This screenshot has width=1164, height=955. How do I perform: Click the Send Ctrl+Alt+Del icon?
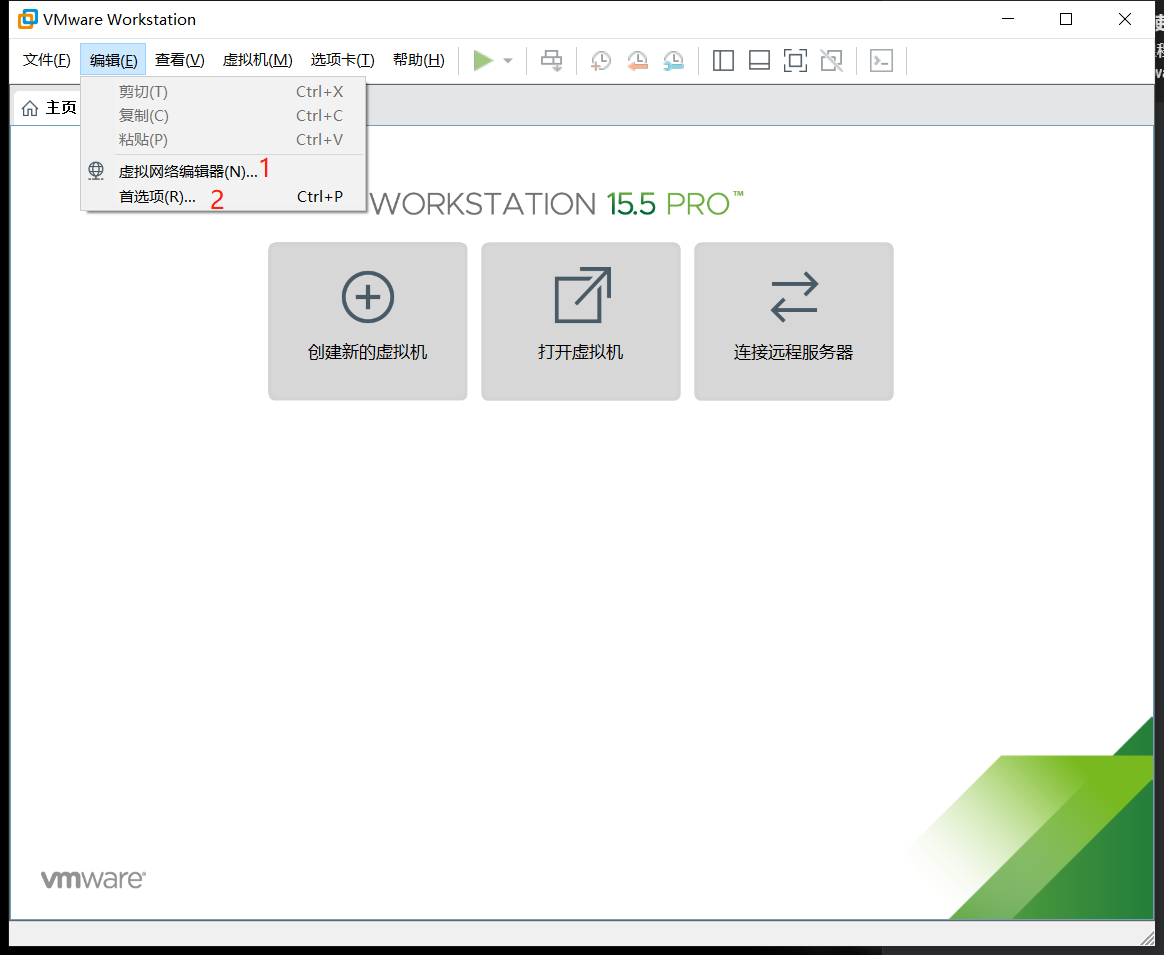click(551, 60)
